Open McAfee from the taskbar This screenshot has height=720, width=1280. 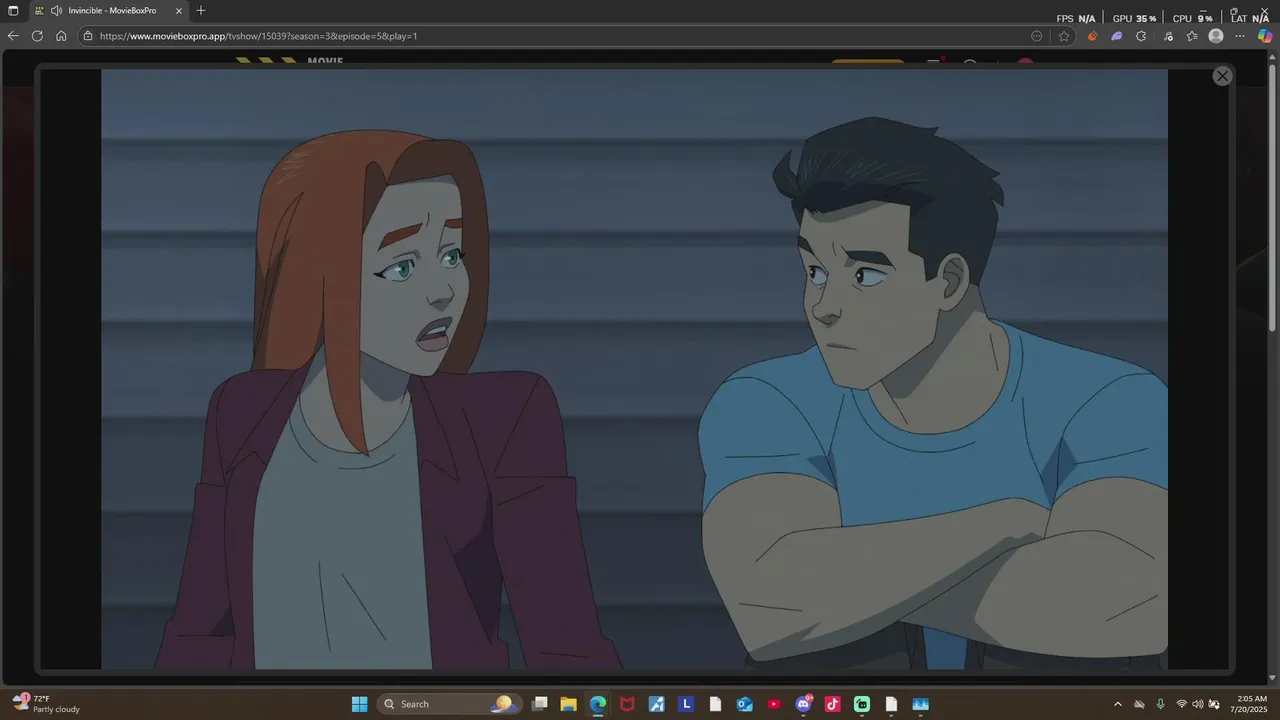pyautogui.click(x=627, y=704)
